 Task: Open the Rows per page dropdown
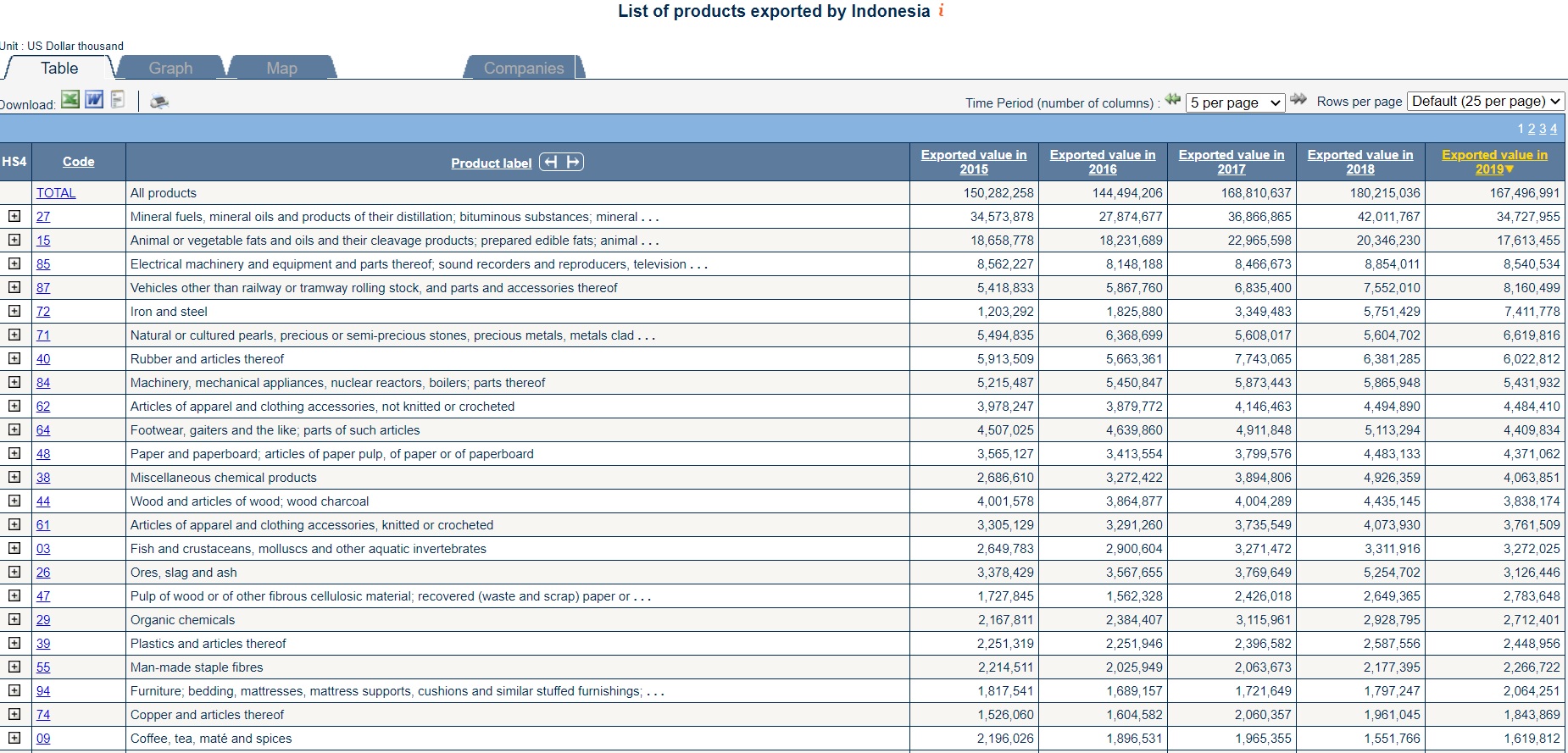[x=1485, y=101]
